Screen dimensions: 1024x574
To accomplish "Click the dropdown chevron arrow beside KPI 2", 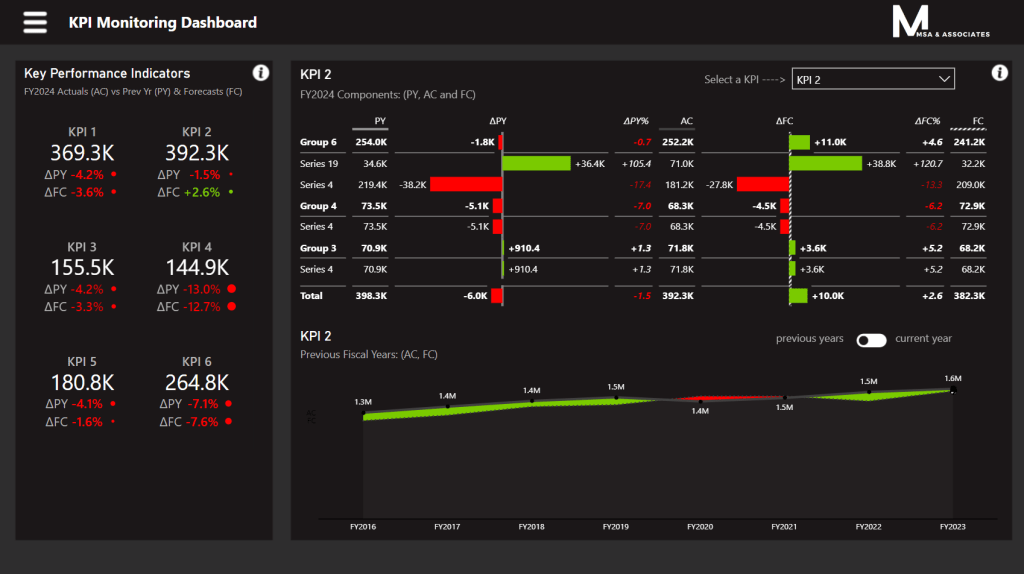I will click(942, 79).
